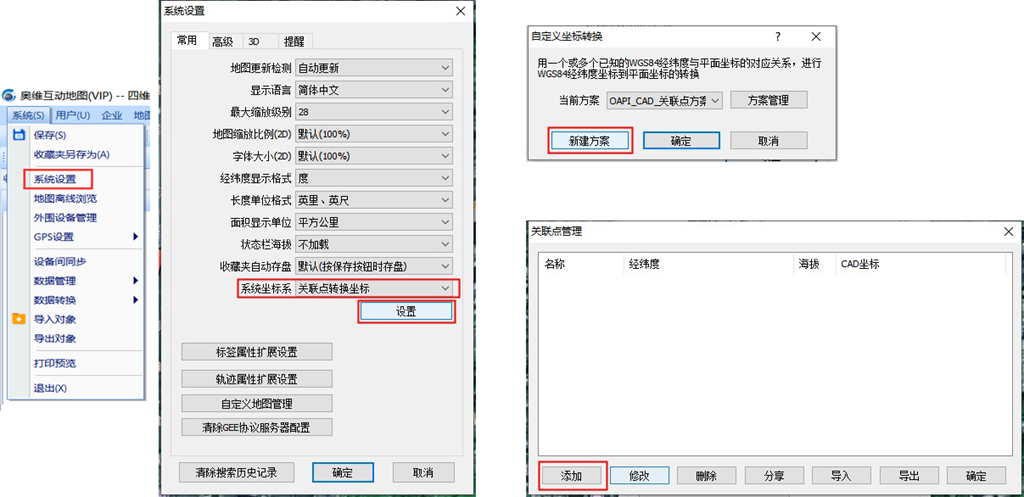Viewport: 1024px width, 497px height.
Task: Click the 方案管理 button
Action: tap(768, 100)
